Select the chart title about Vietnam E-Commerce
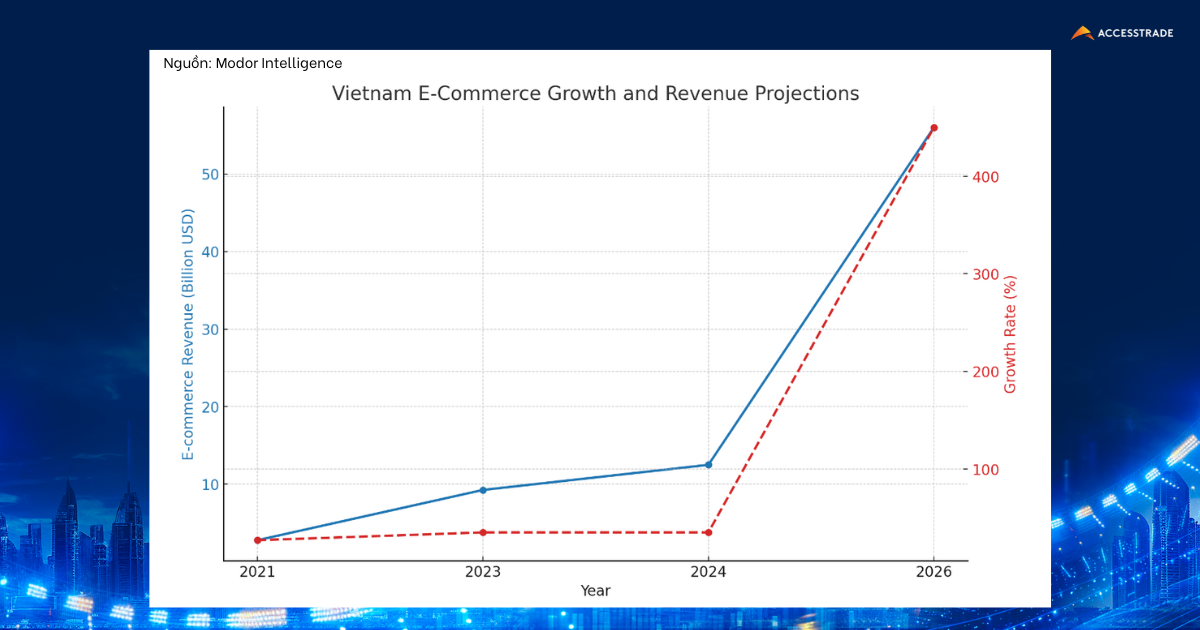This screenshot has height=630, width=1200. pyautogui.click(x=595, y=94)
